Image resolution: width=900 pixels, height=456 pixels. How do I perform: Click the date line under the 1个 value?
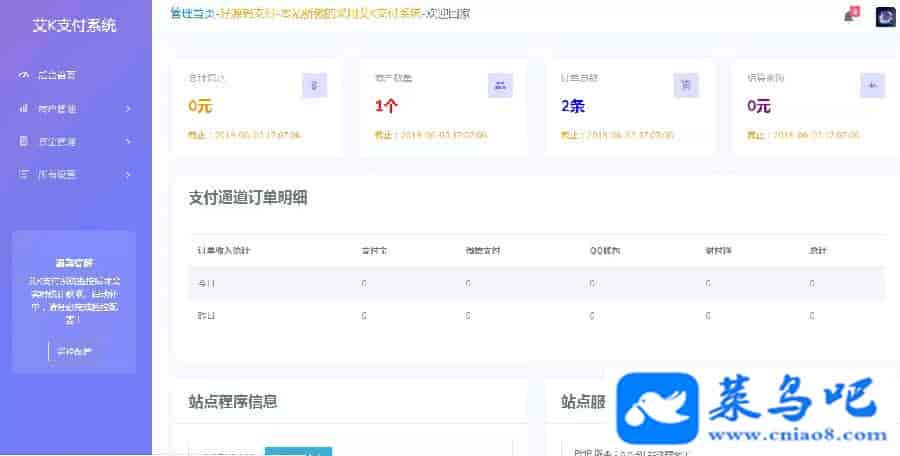[x=430, y=135]
